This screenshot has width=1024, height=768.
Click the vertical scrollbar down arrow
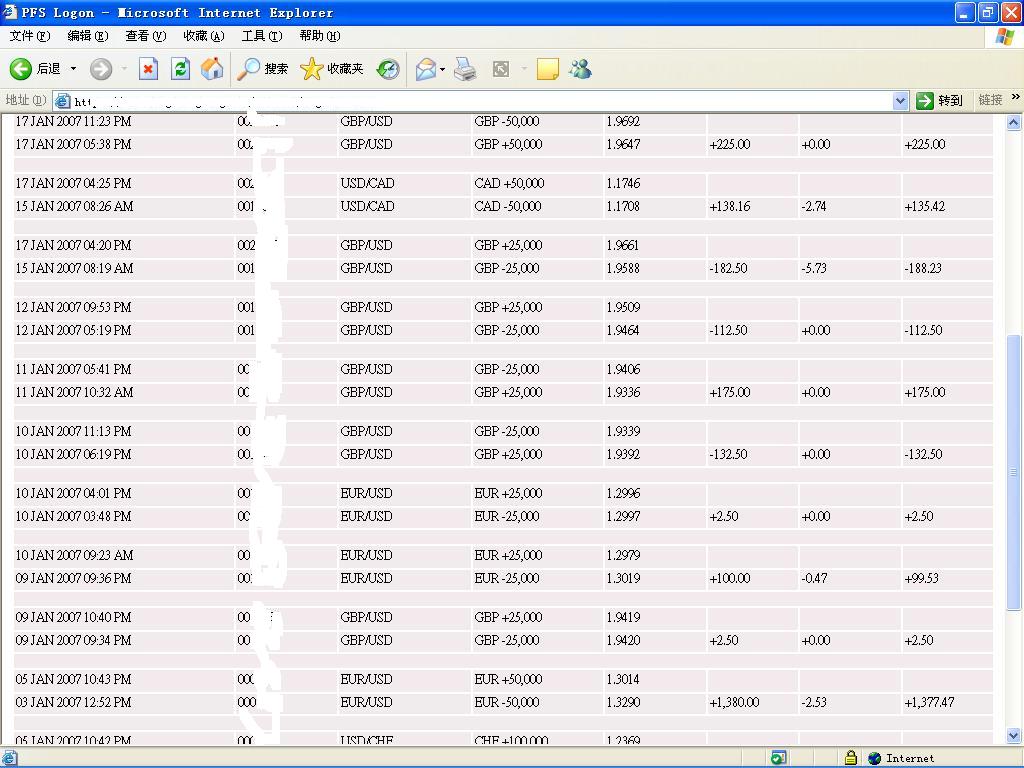click(1013, 735)
